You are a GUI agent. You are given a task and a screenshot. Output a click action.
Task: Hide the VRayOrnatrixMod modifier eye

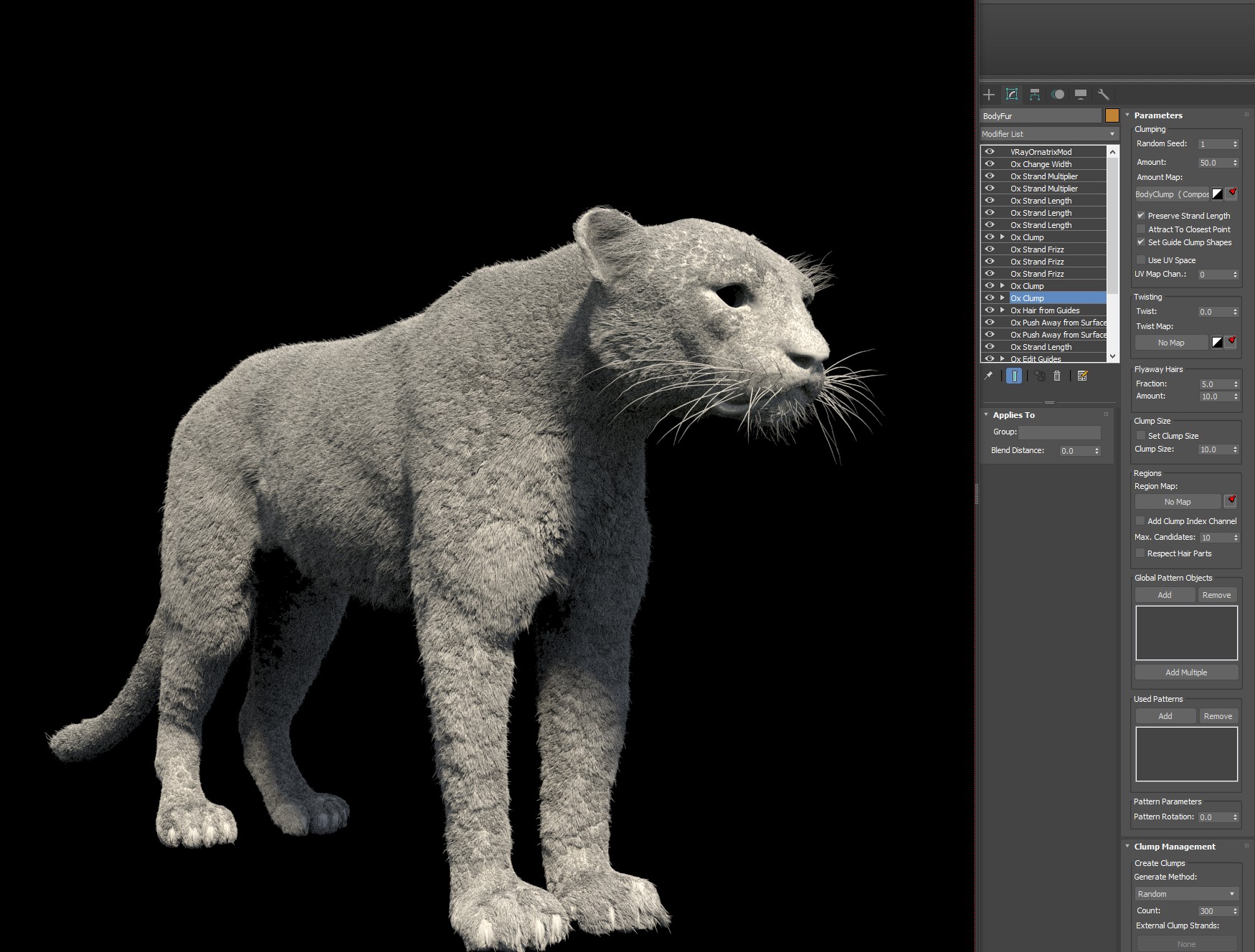click(x=990, y=152)
